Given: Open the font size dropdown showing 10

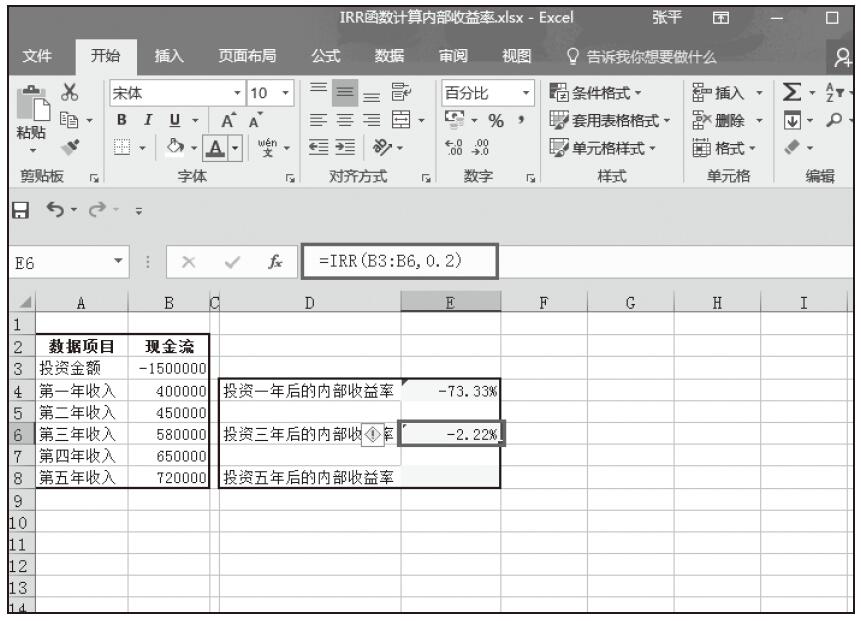Looking at the screenshot, I should coord(285,94).
